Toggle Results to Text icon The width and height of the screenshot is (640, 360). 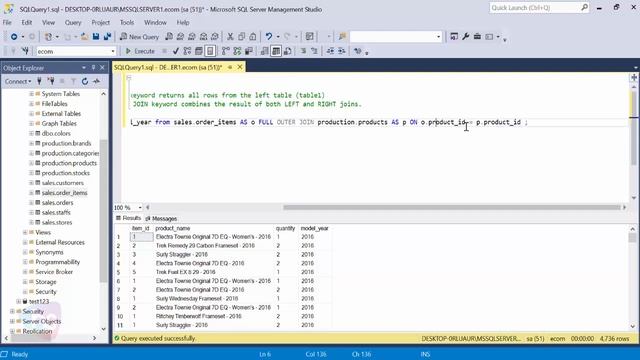264,51
